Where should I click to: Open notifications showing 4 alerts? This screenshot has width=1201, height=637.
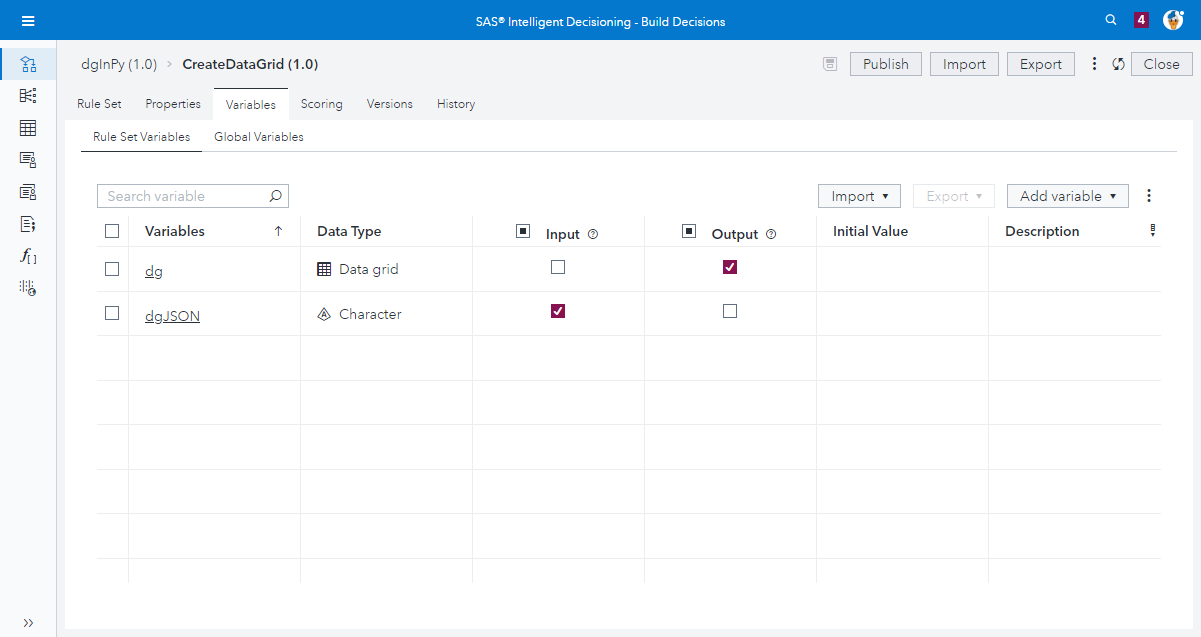pyautogui.click(x=1141, y=19)
